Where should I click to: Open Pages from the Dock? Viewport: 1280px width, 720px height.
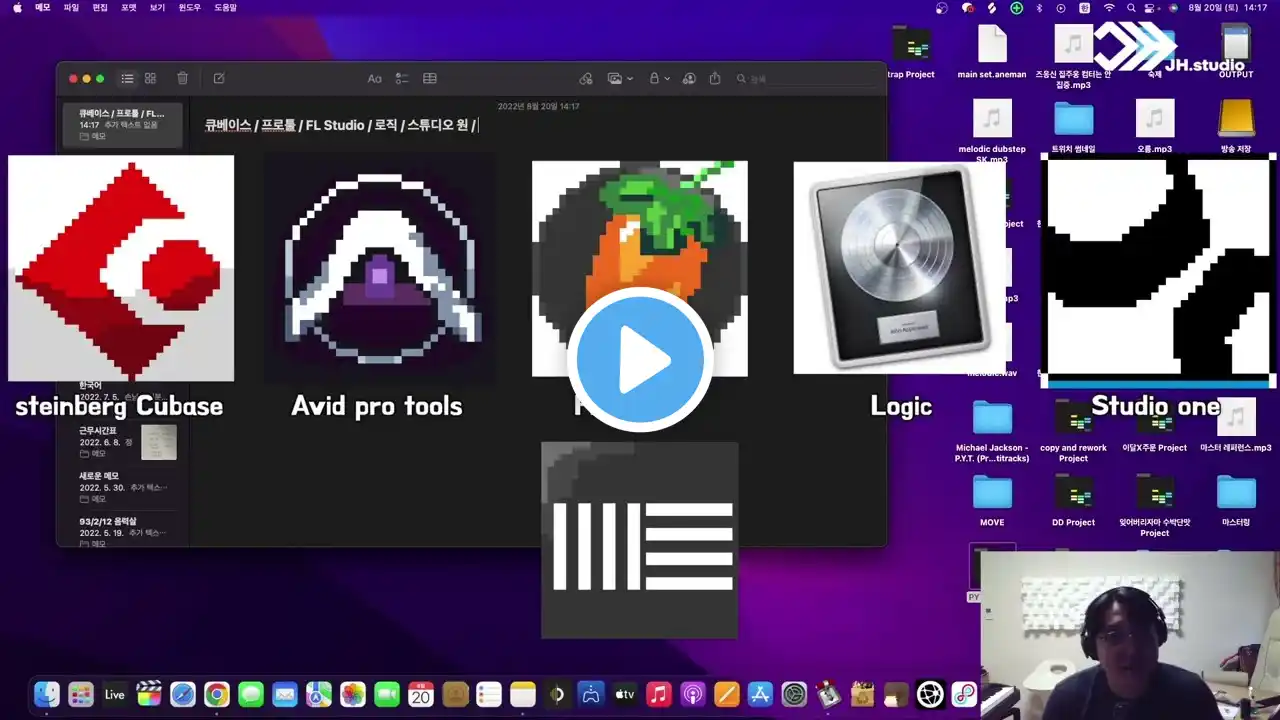[x=726, y=694]
